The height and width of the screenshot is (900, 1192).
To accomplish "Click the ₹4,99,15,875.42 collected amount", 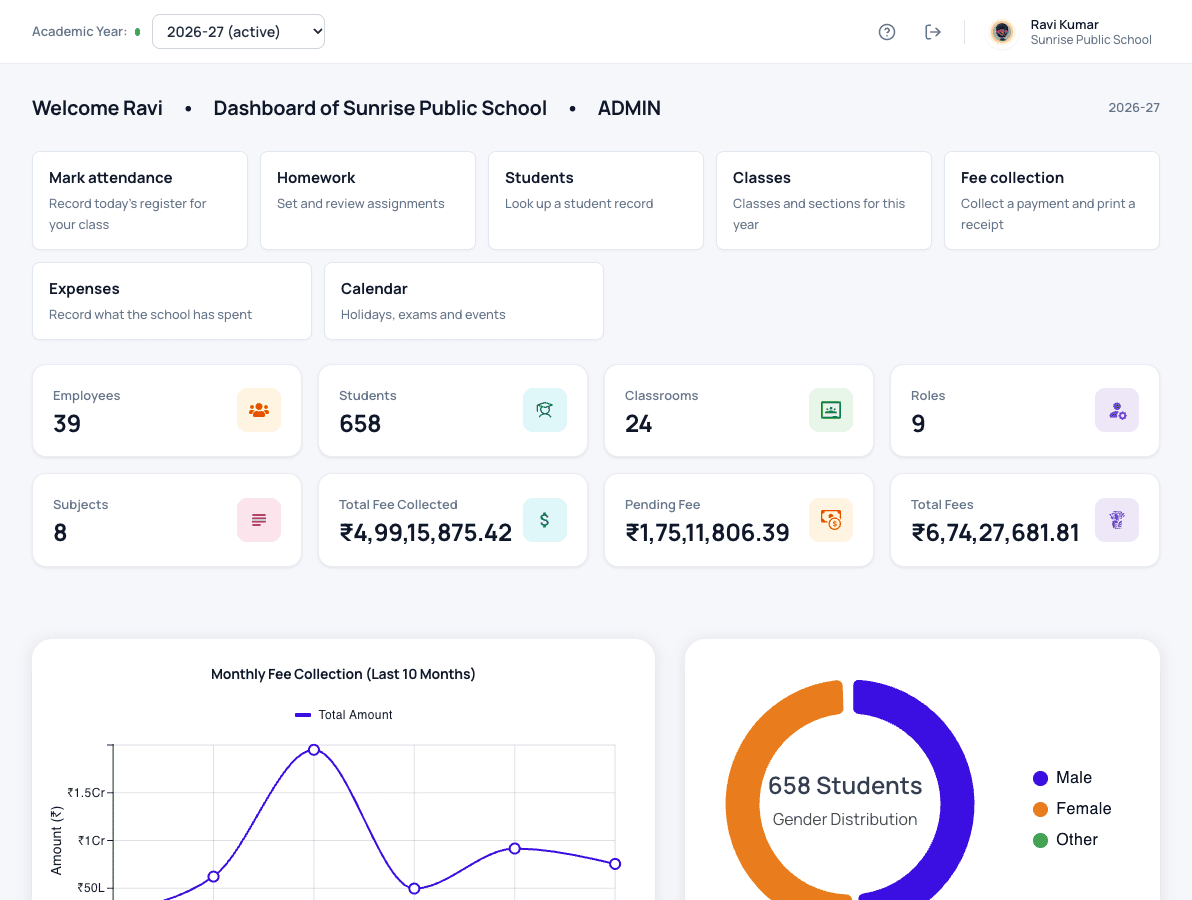I will tap(426, 533).
